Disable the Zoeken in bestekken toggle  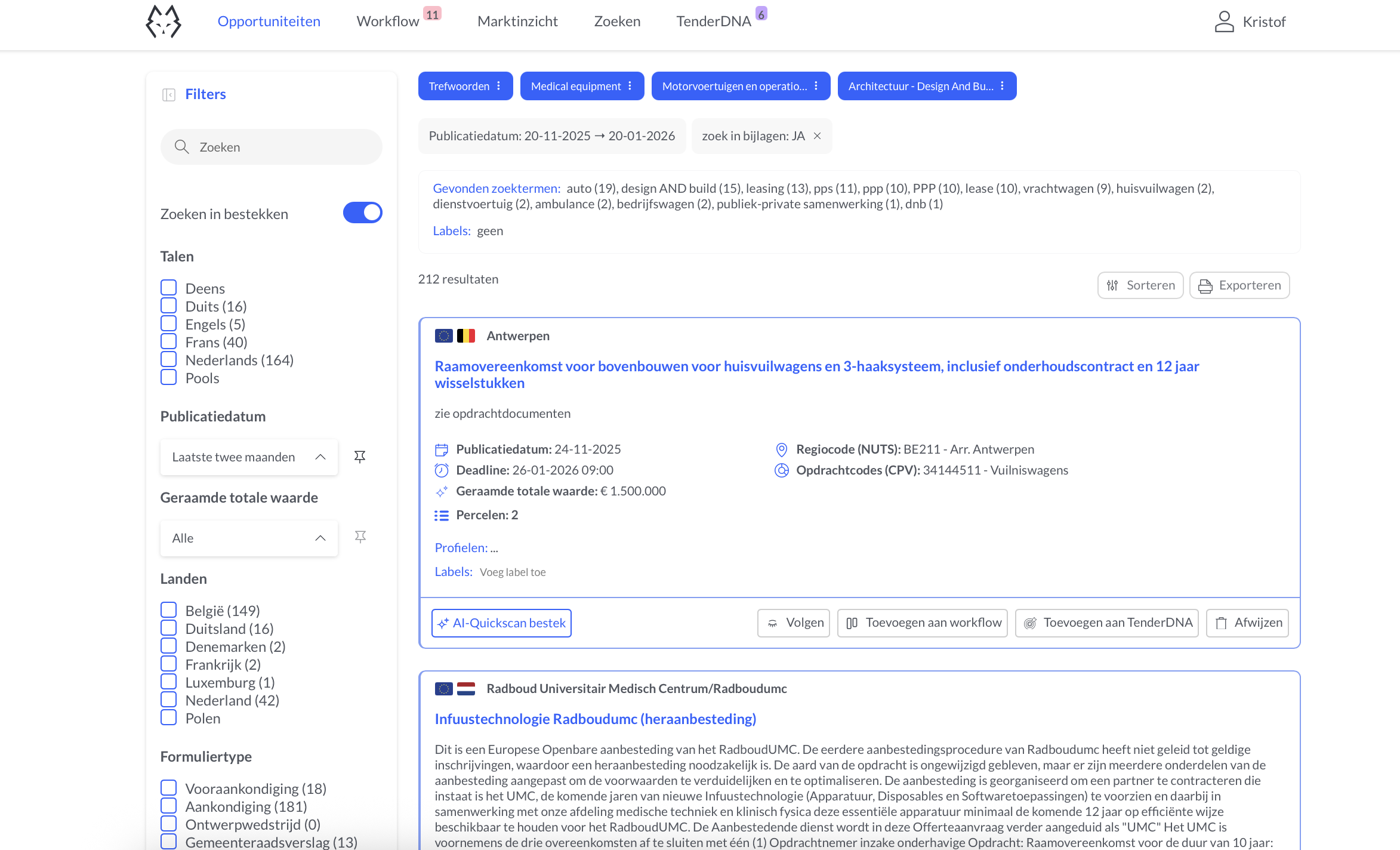coord(362,213)
